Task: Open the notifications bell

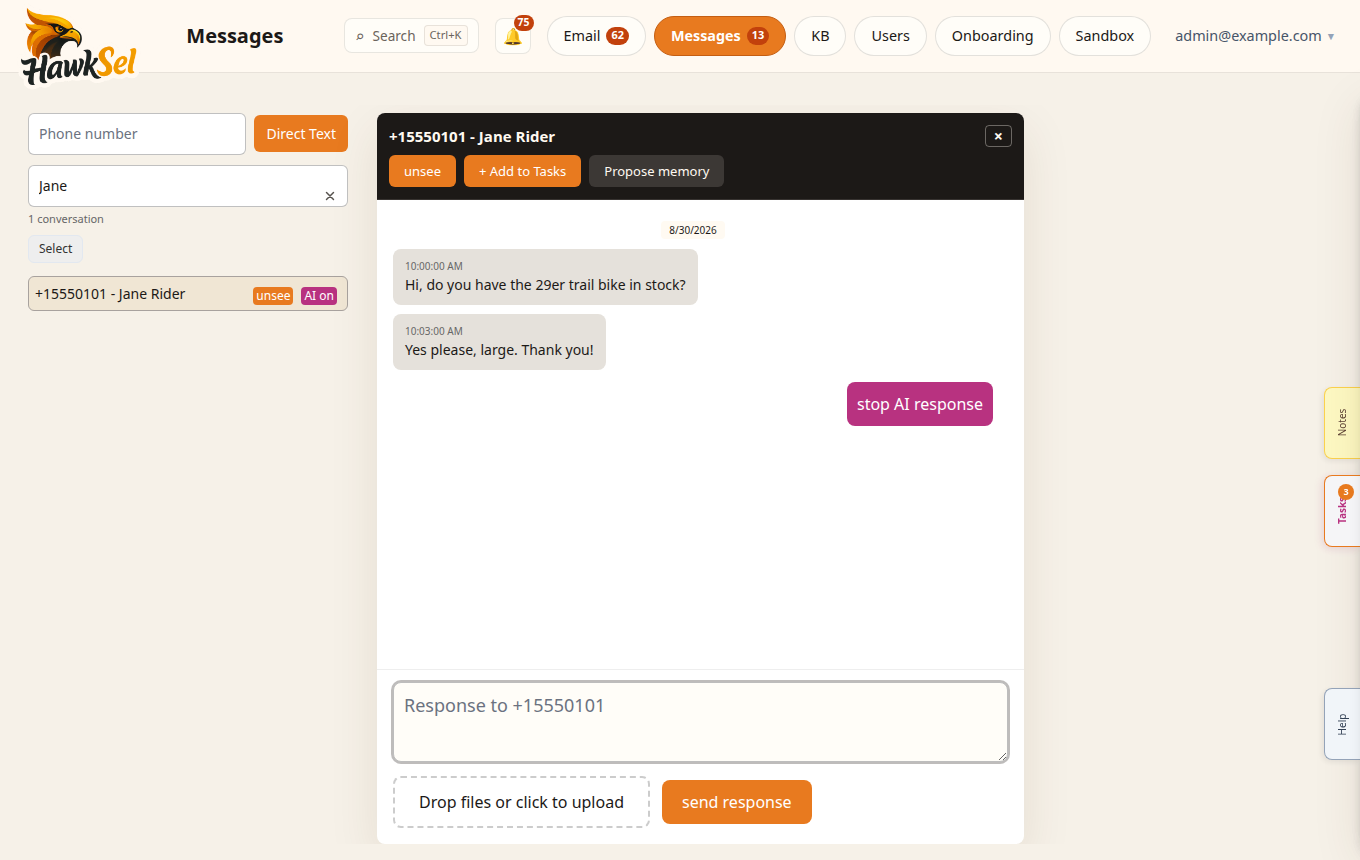Action: (x=513, y=36)
